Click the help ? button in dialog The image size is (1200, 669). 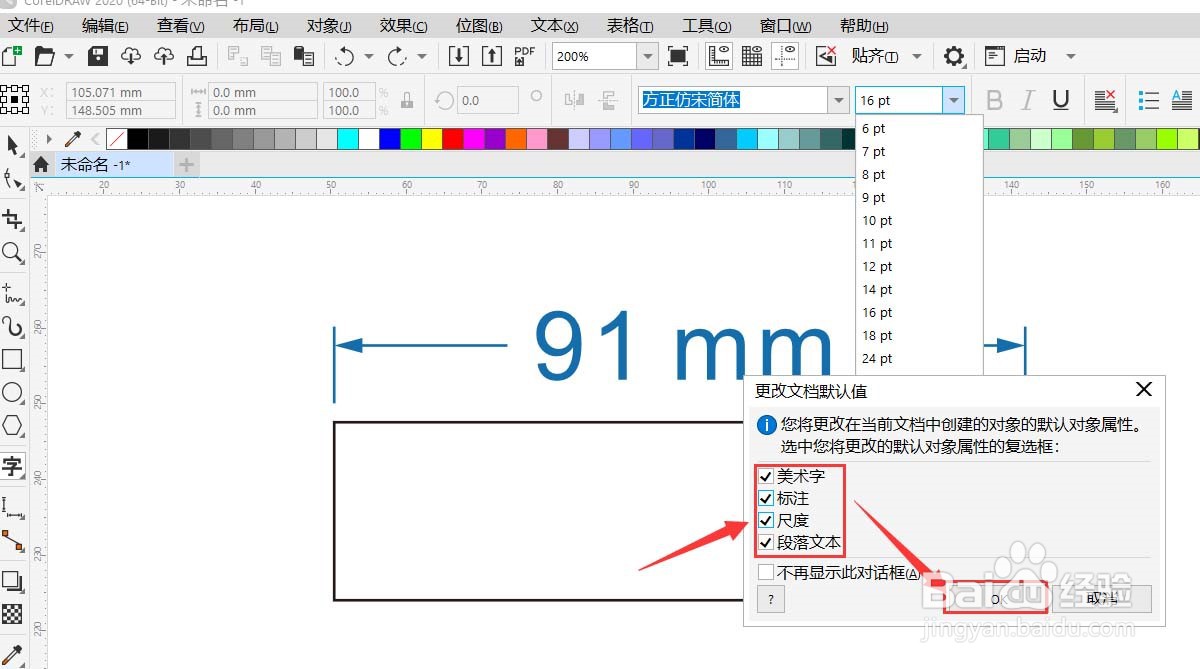coord(771,598)
